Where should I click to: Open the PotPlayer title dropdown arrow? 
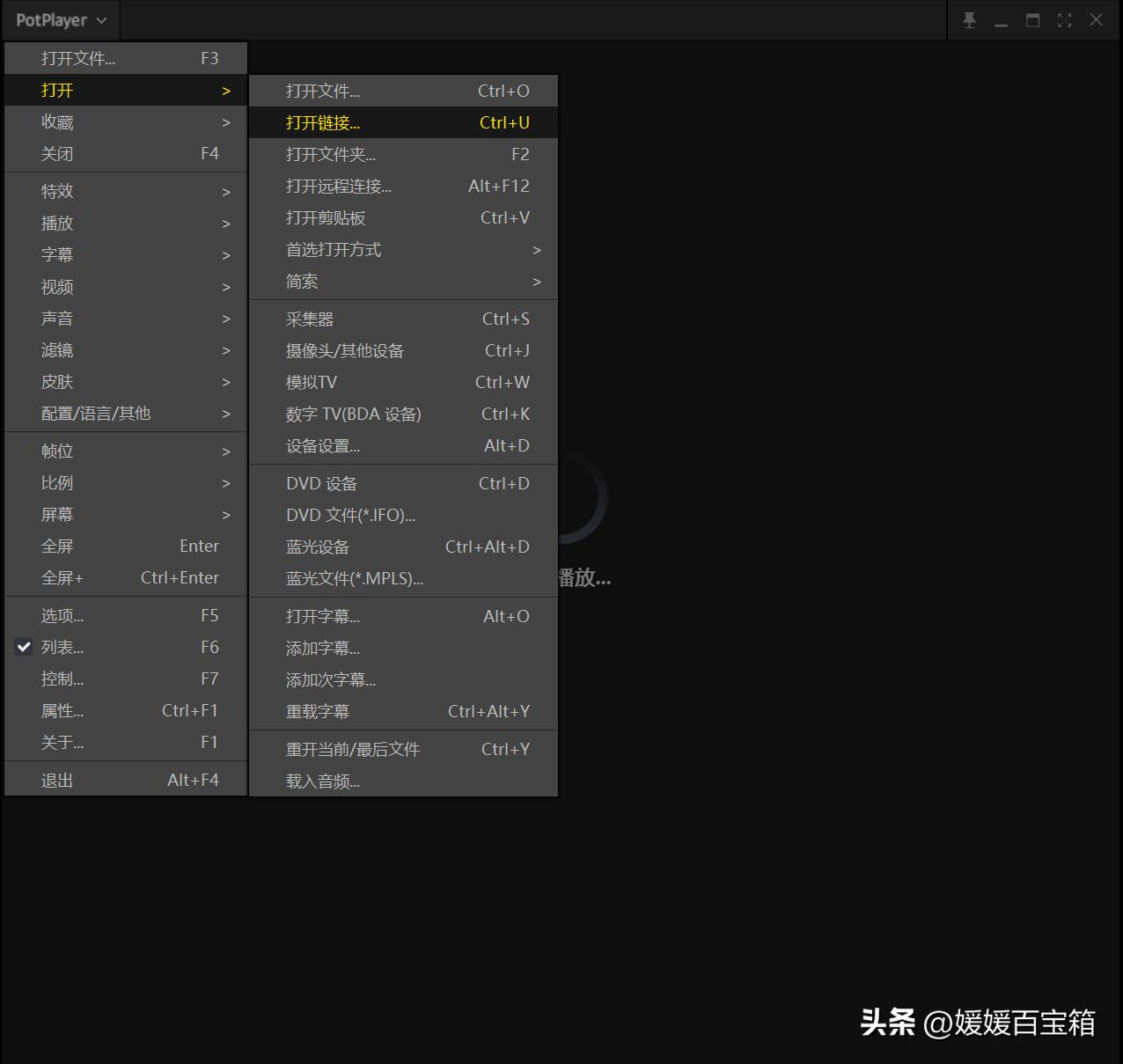tap(99, 20)
